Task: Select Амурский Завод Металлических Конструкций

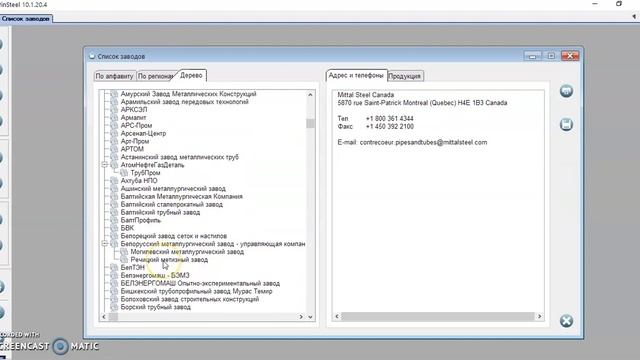Action: pyautogui.click(x=188, y=94)
